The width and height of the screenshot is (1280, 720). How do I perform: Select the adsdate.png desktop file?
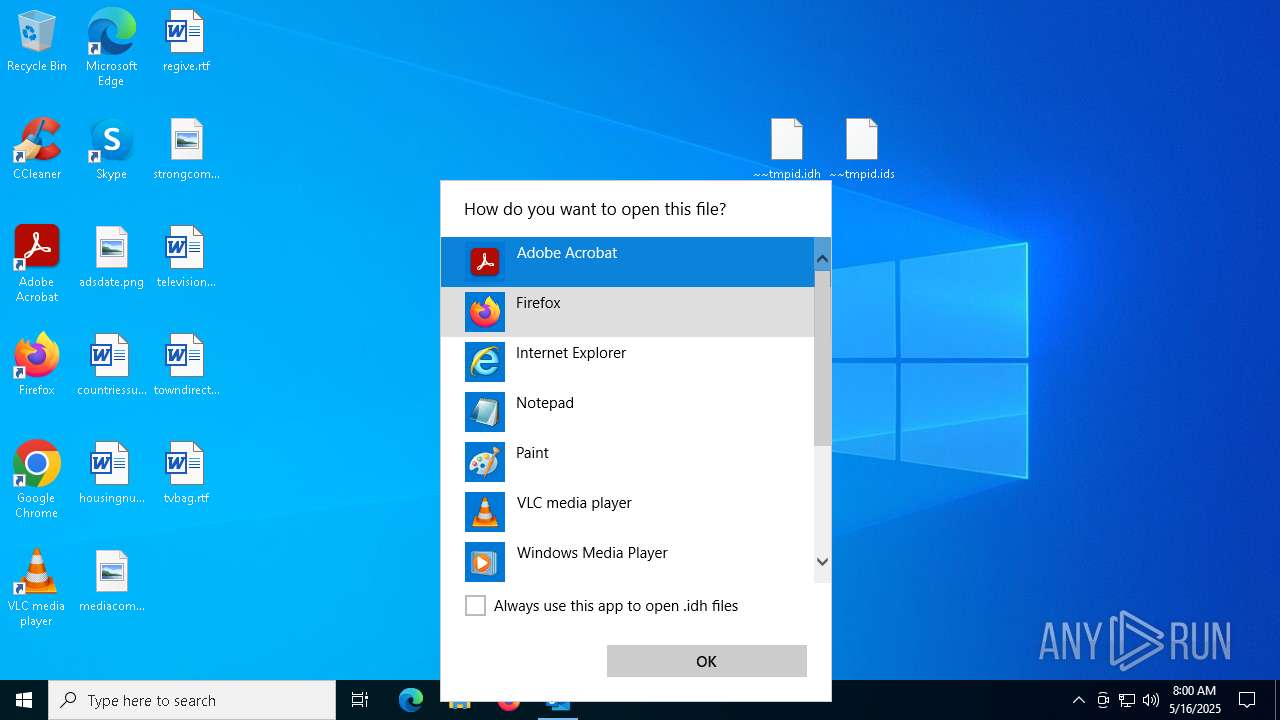coord(111,258)
